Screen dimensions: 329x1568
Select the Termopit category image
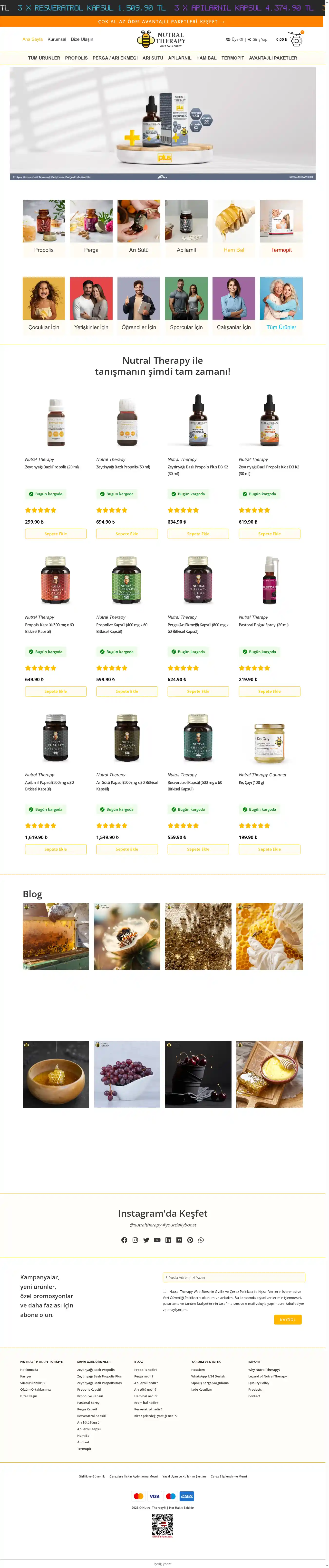click(x=281, y=222)
